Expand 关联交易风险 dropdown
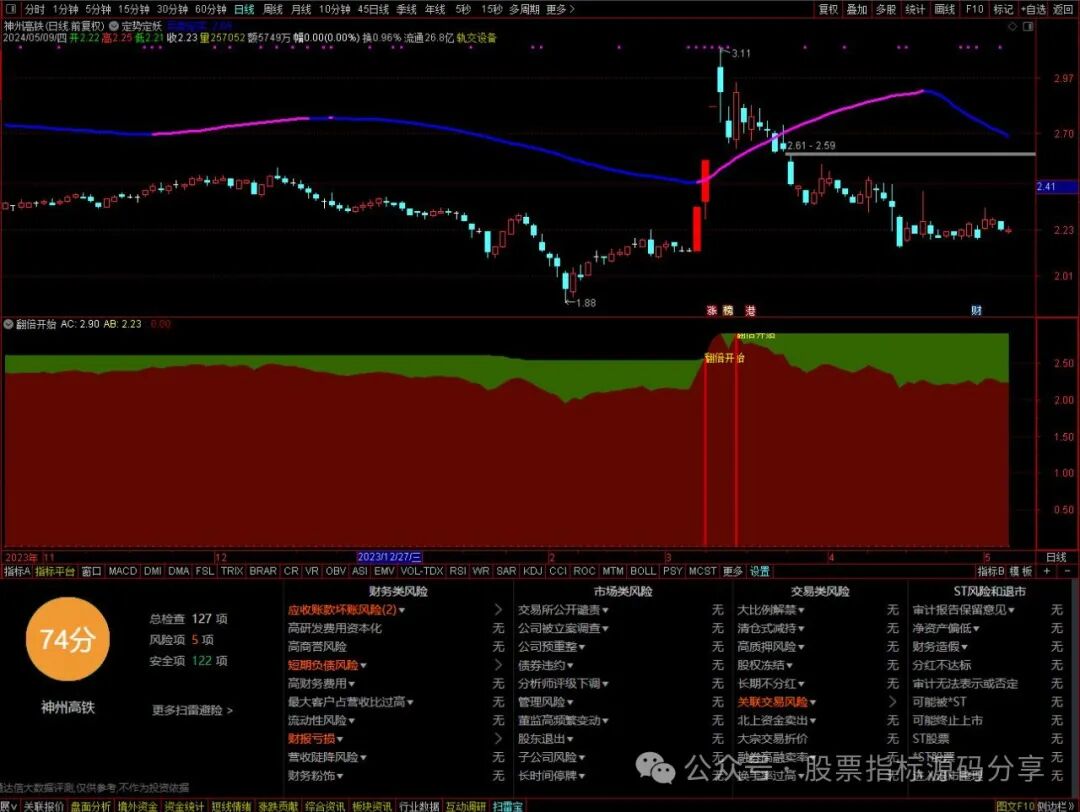Viewport: 1080px width, 812px height. pyautogui.click(x=813, y=702)
